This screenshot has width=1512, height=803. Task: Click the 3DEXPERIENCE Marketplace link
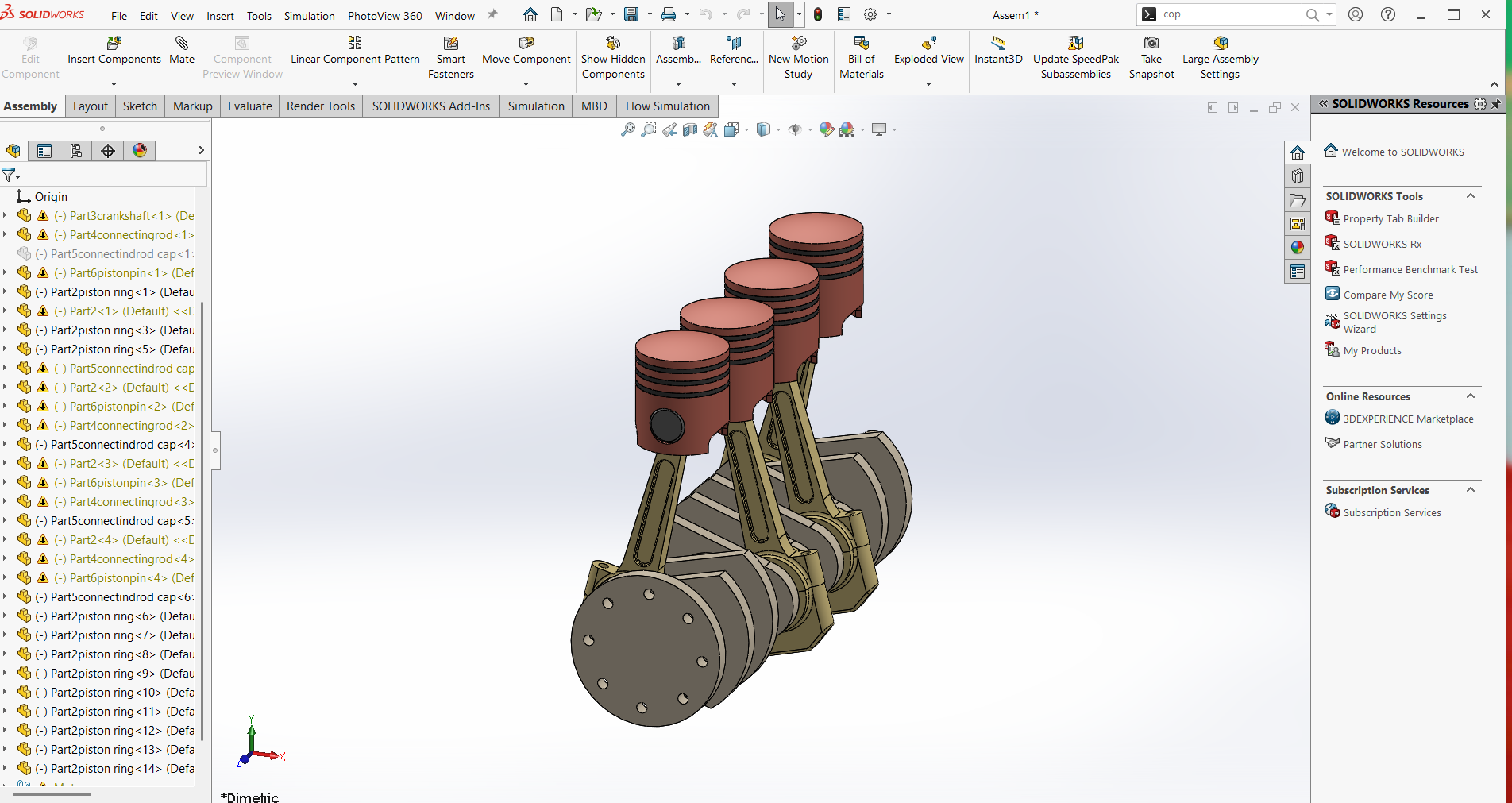coord(1408,419)
